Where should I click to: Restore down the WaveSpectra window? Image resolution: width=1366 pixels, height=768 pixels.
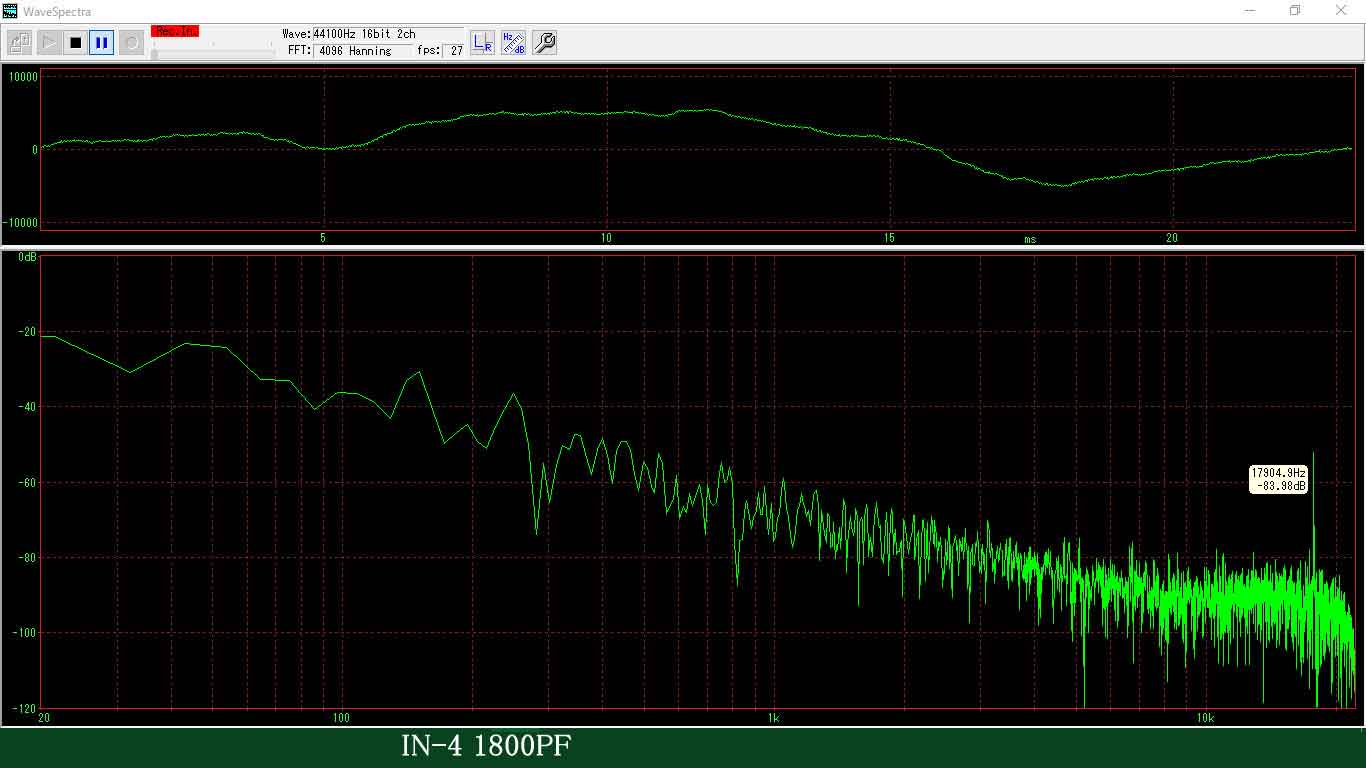click(1295, 11)
